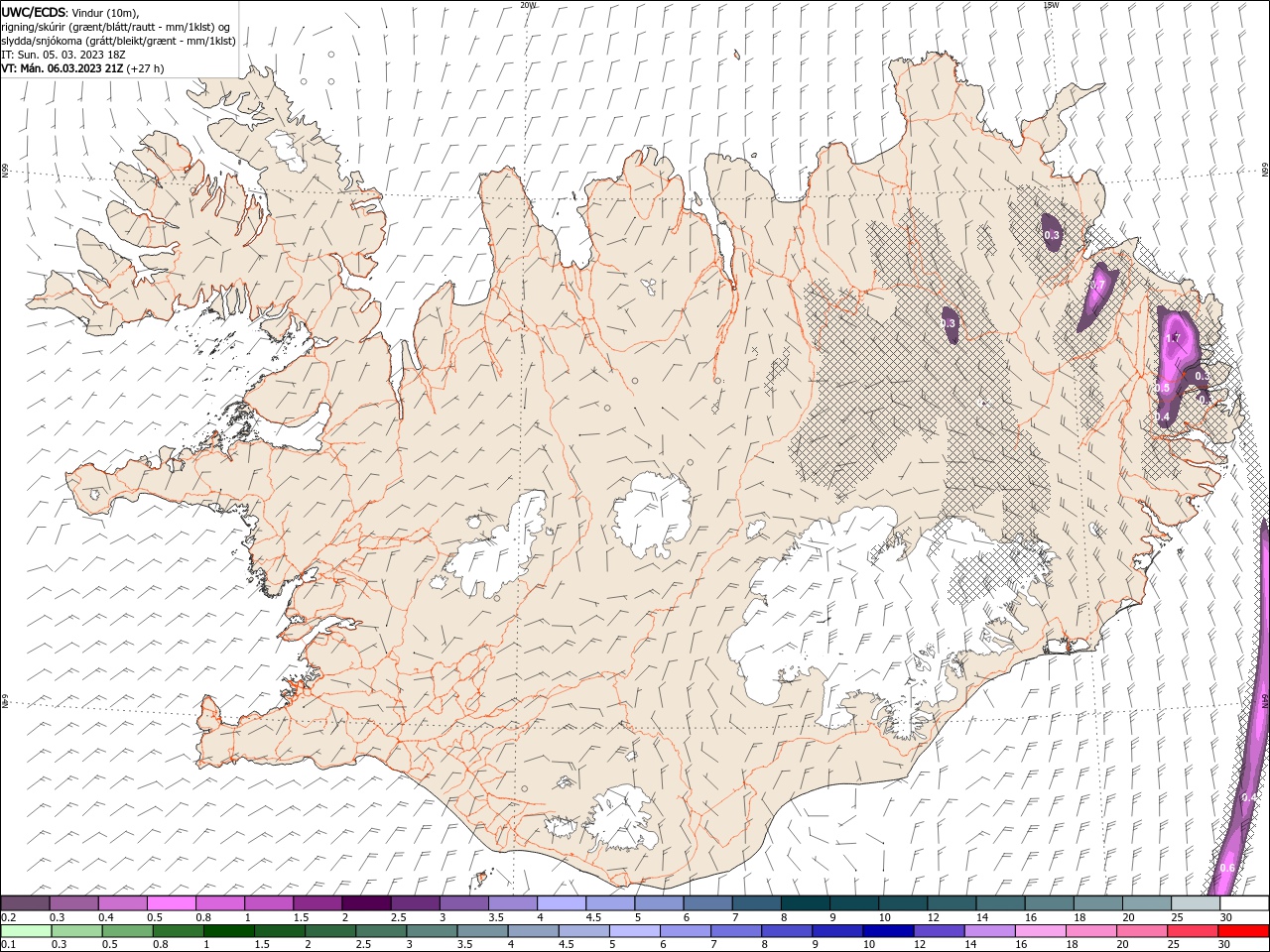Select the light pink lower swatch labeled 16
Image resolution: width=1270 pixels, height=952 pixels.
click(1042, 931)
